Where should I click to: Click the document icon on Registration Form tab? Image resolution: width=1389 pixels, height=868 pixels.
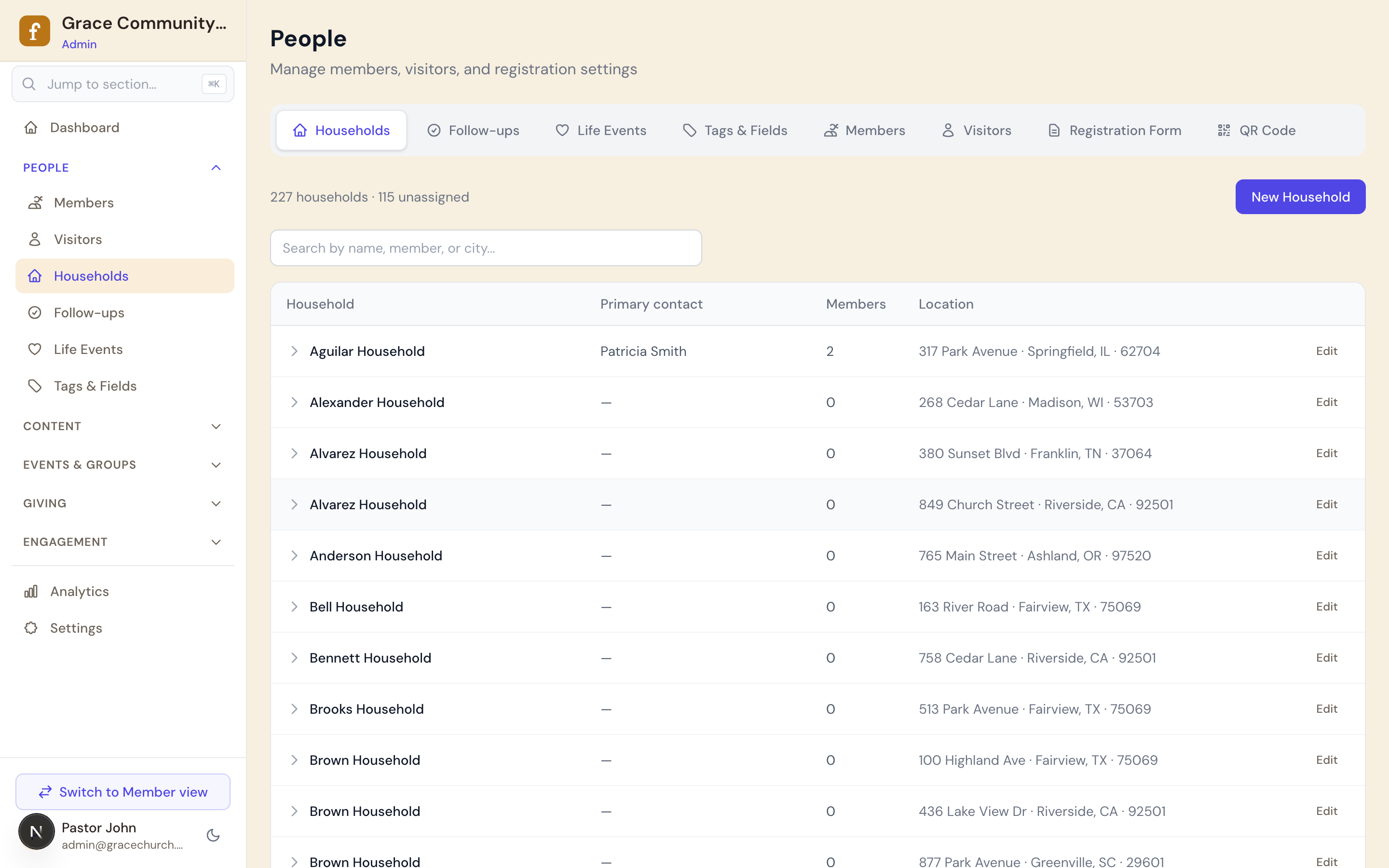[1054, 130]
